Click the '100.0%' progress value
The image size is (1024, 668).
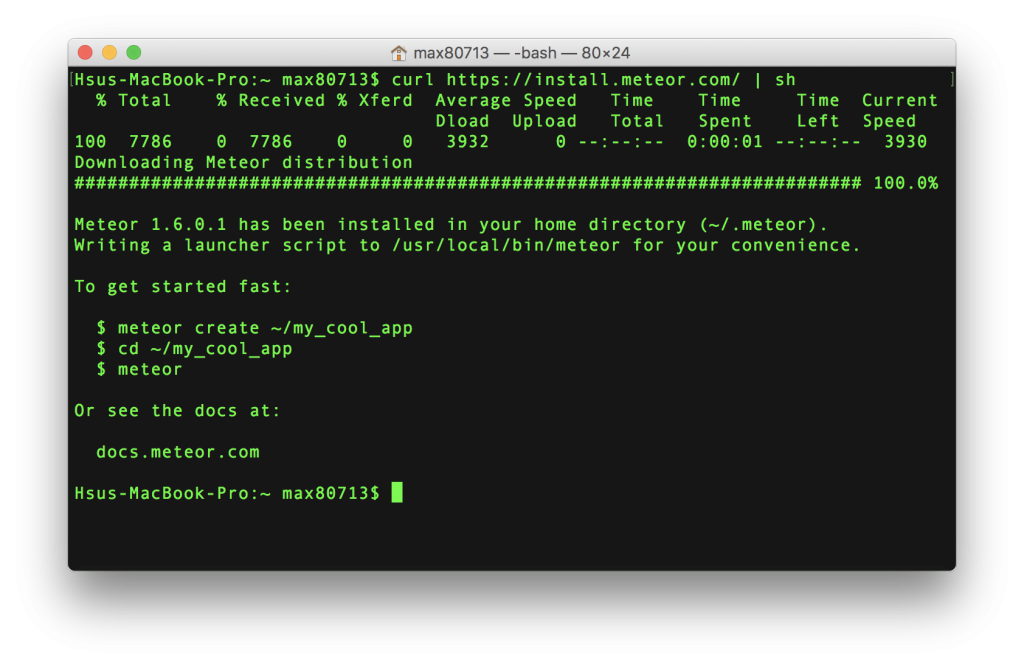[906, 183]
